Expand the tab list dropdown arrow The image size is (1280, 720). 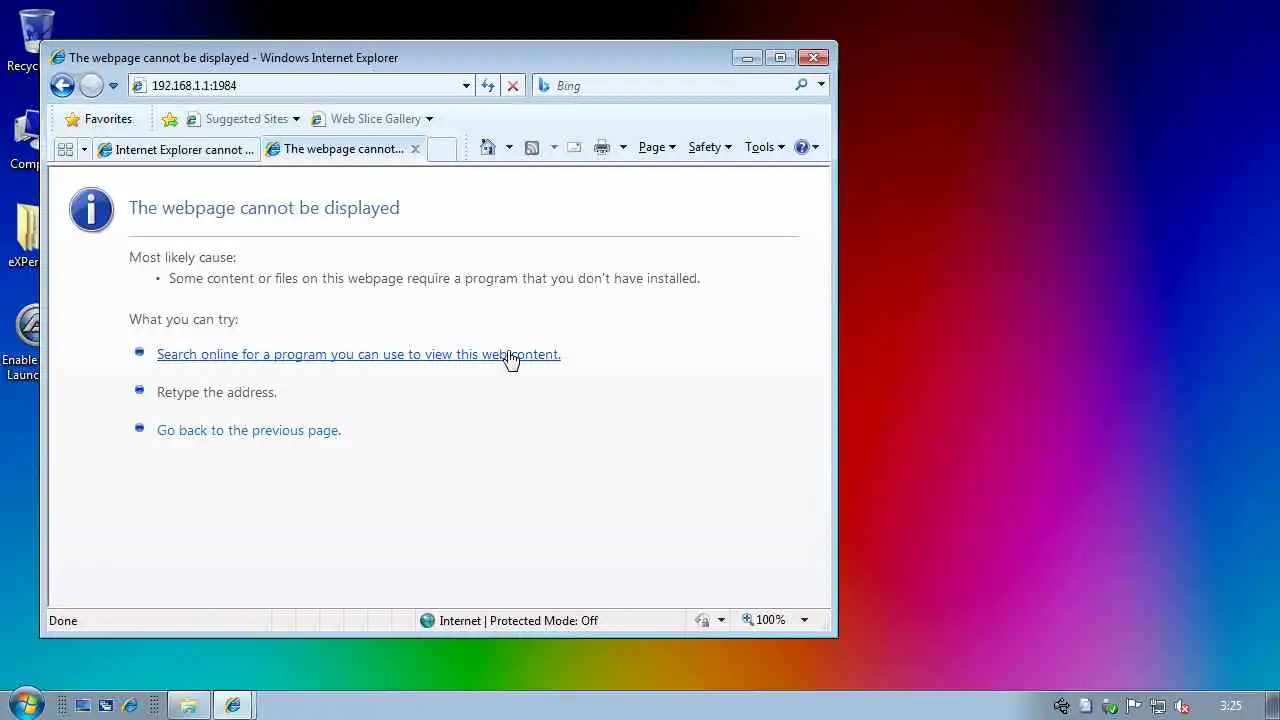(84, 149)
